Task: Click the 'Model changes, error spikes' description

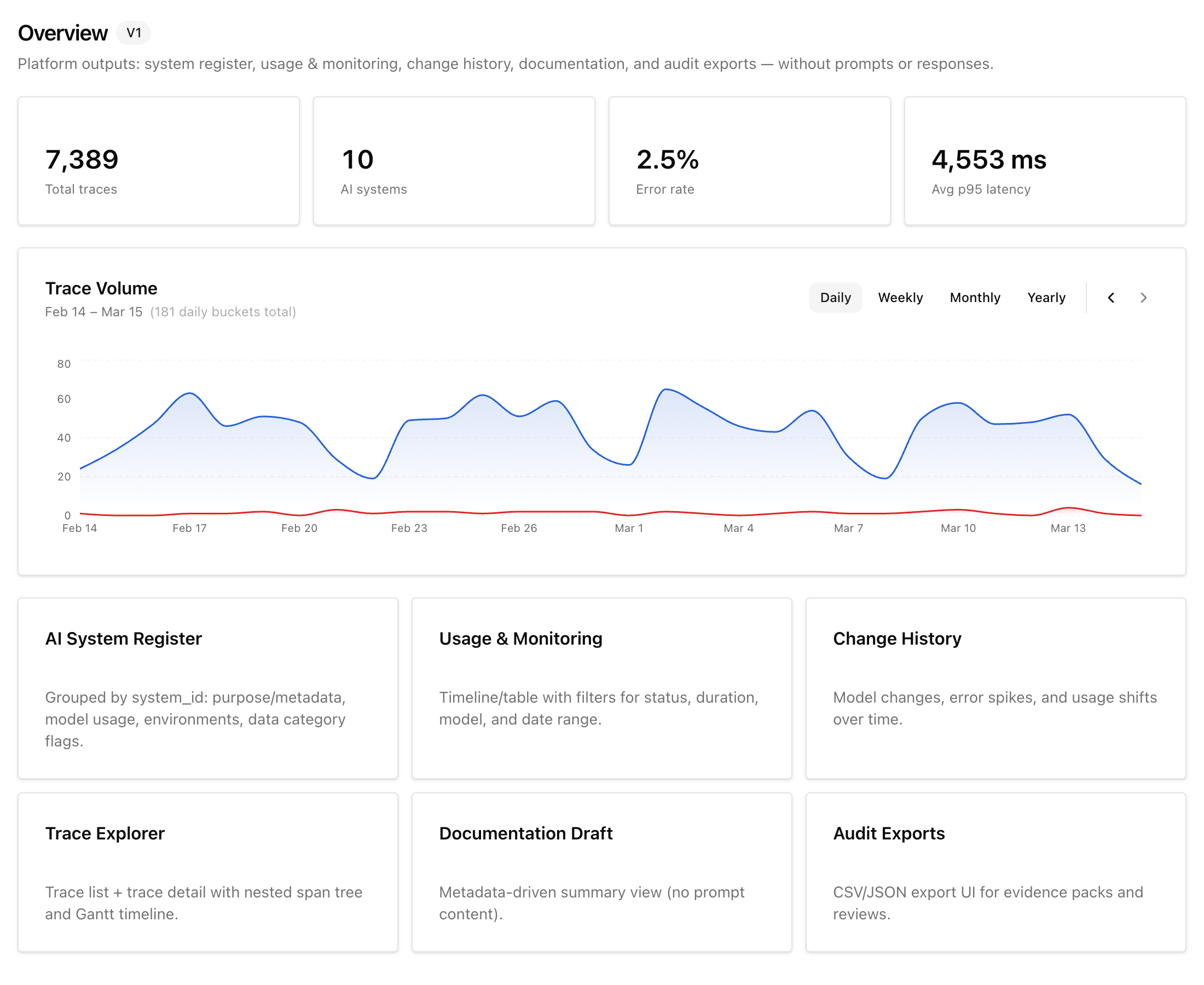Action: [994, 708]
